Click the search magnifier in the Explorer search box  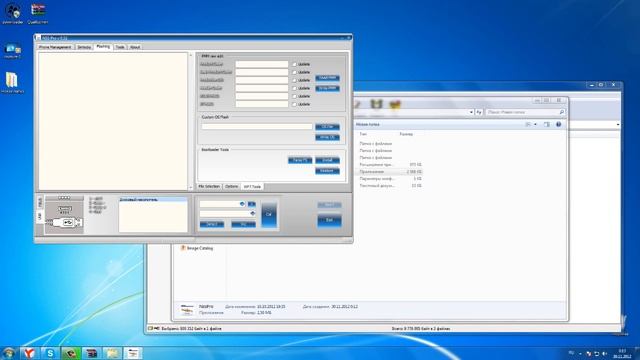coord(562,112)
